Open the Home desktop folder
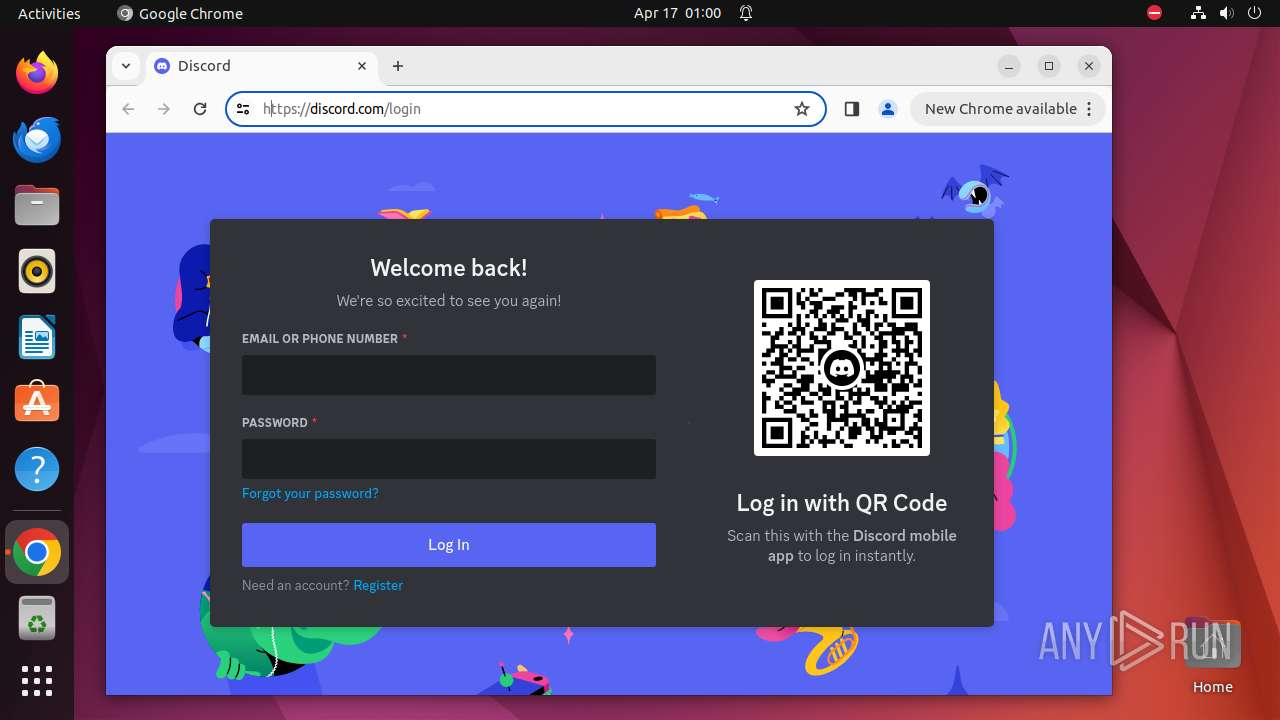The width and height of the screenshot is (1280, 720). (x=1212, y=656)
